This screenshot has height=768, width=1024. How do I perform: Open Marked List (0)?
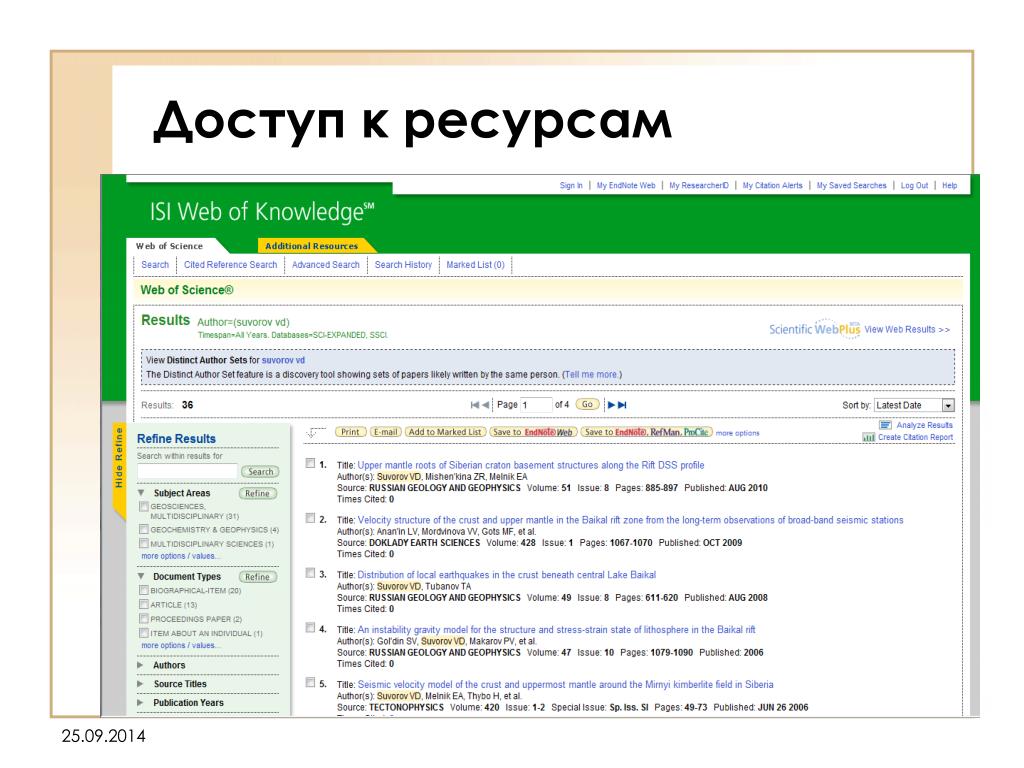click(475, 264)
